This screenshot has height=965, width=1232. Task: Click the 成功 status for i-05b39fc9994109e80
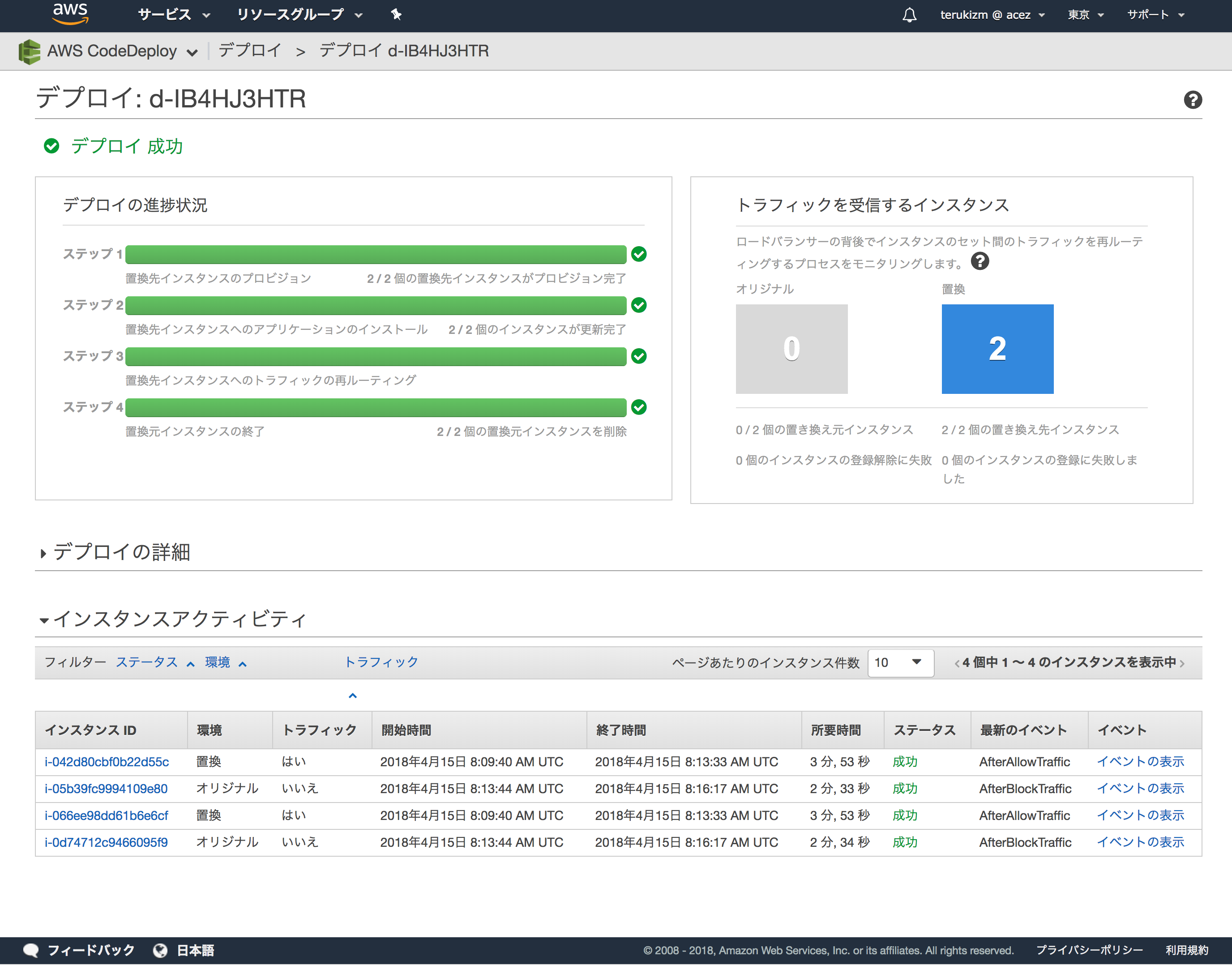905,789
